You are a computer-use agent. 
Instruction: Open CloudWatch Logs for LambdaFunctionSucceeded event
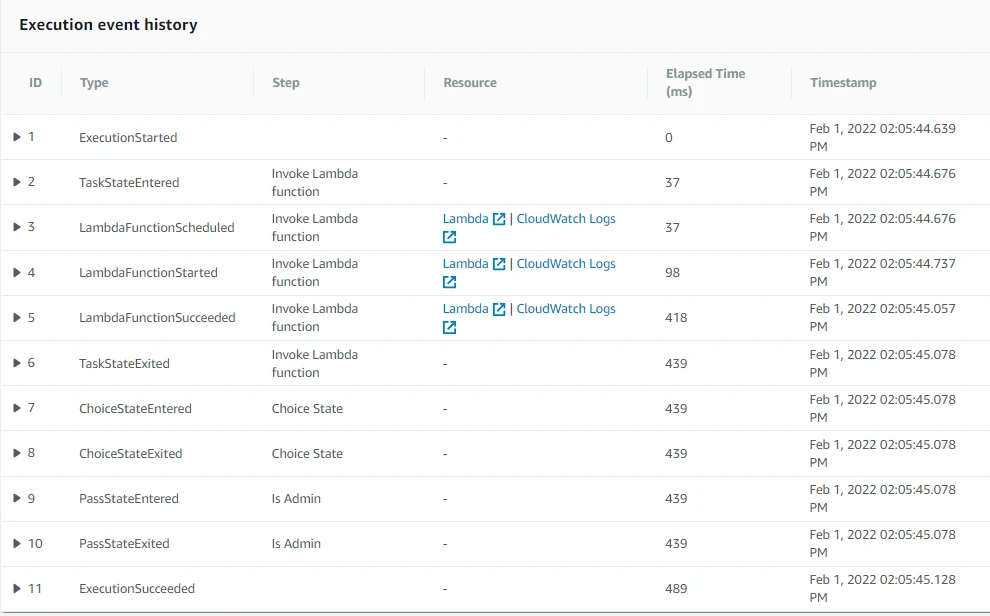pyautogui.click(x=565, y=309)
